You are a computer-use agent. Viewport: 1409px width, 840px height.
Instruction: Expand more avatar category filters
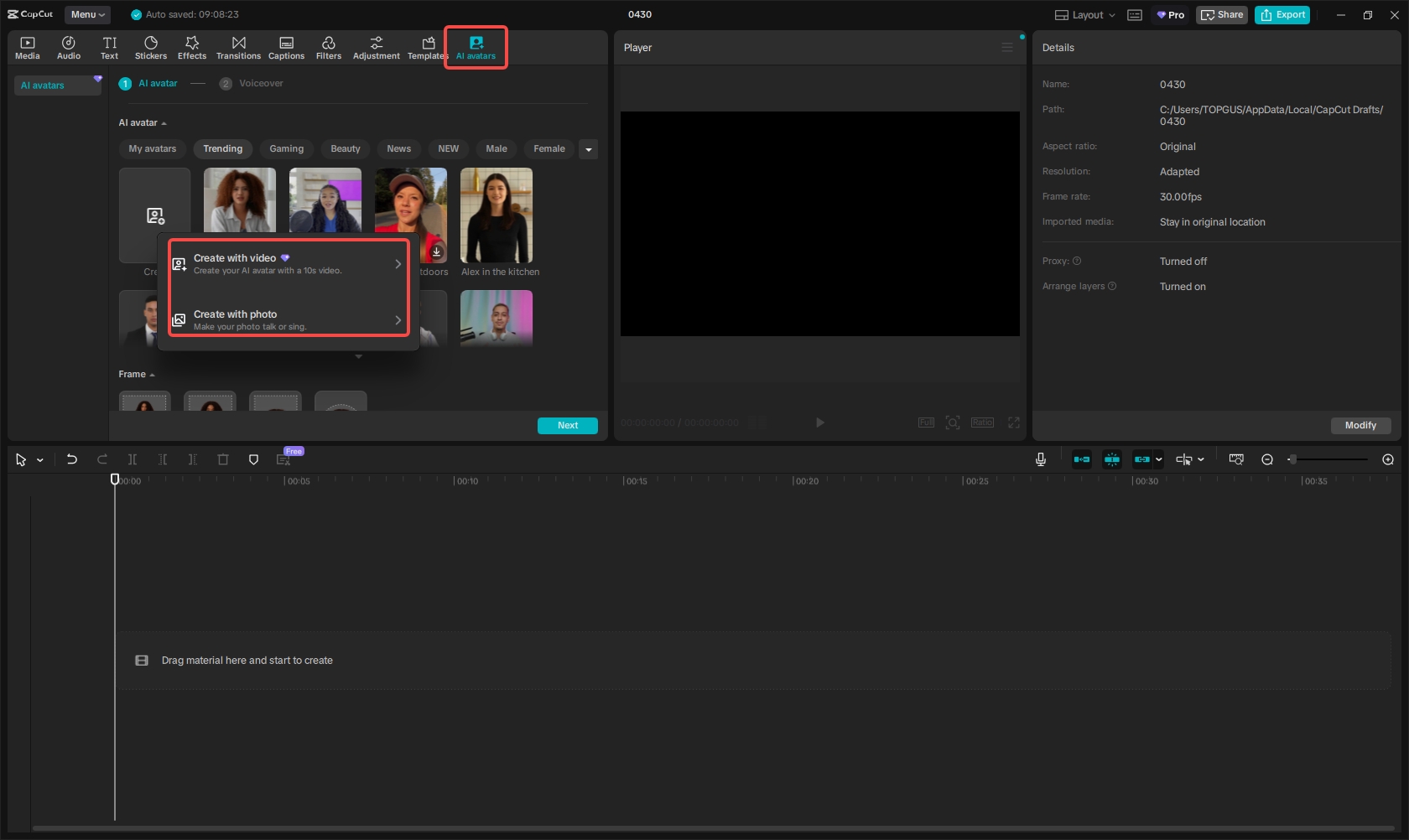click(x=589, y=149)
